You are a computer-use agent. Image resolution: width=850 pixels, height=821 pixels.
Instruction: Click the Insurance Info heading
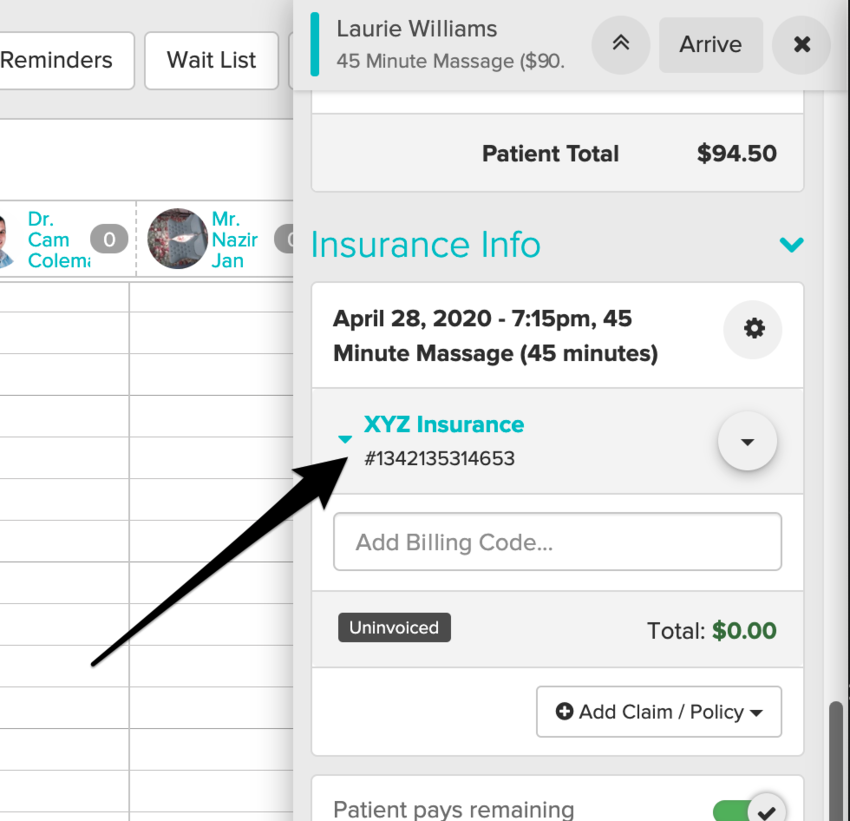coord(425,244)
